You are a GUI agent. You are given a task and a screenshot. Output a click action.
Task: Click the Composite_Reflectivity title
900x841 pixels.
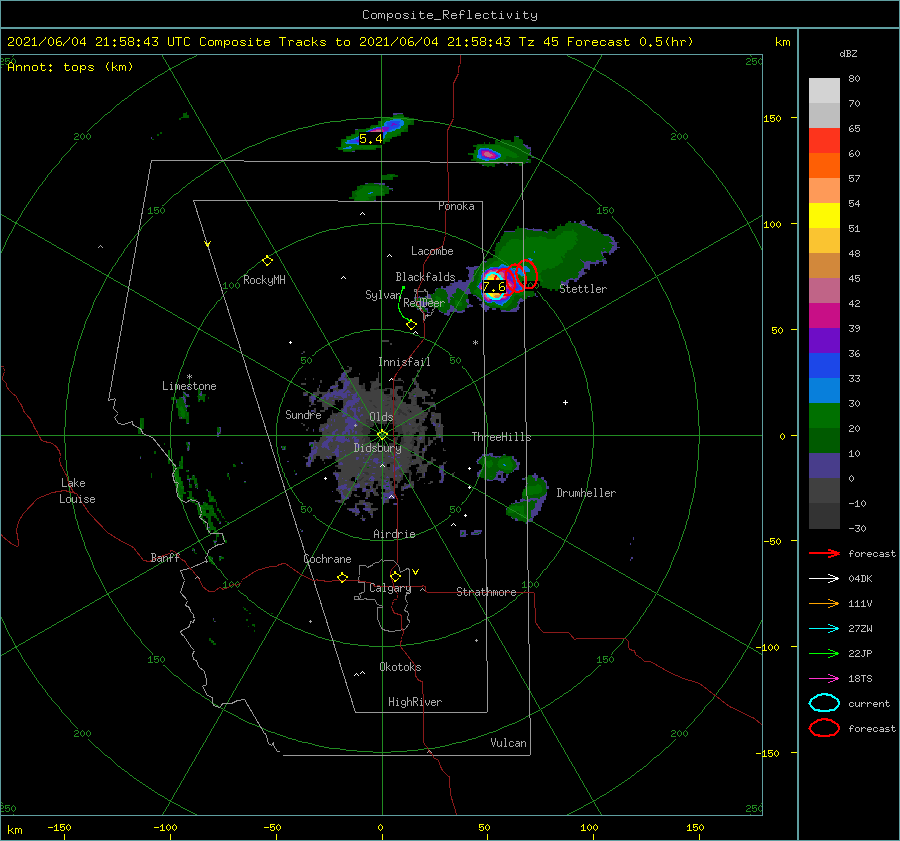pos(450,15)
